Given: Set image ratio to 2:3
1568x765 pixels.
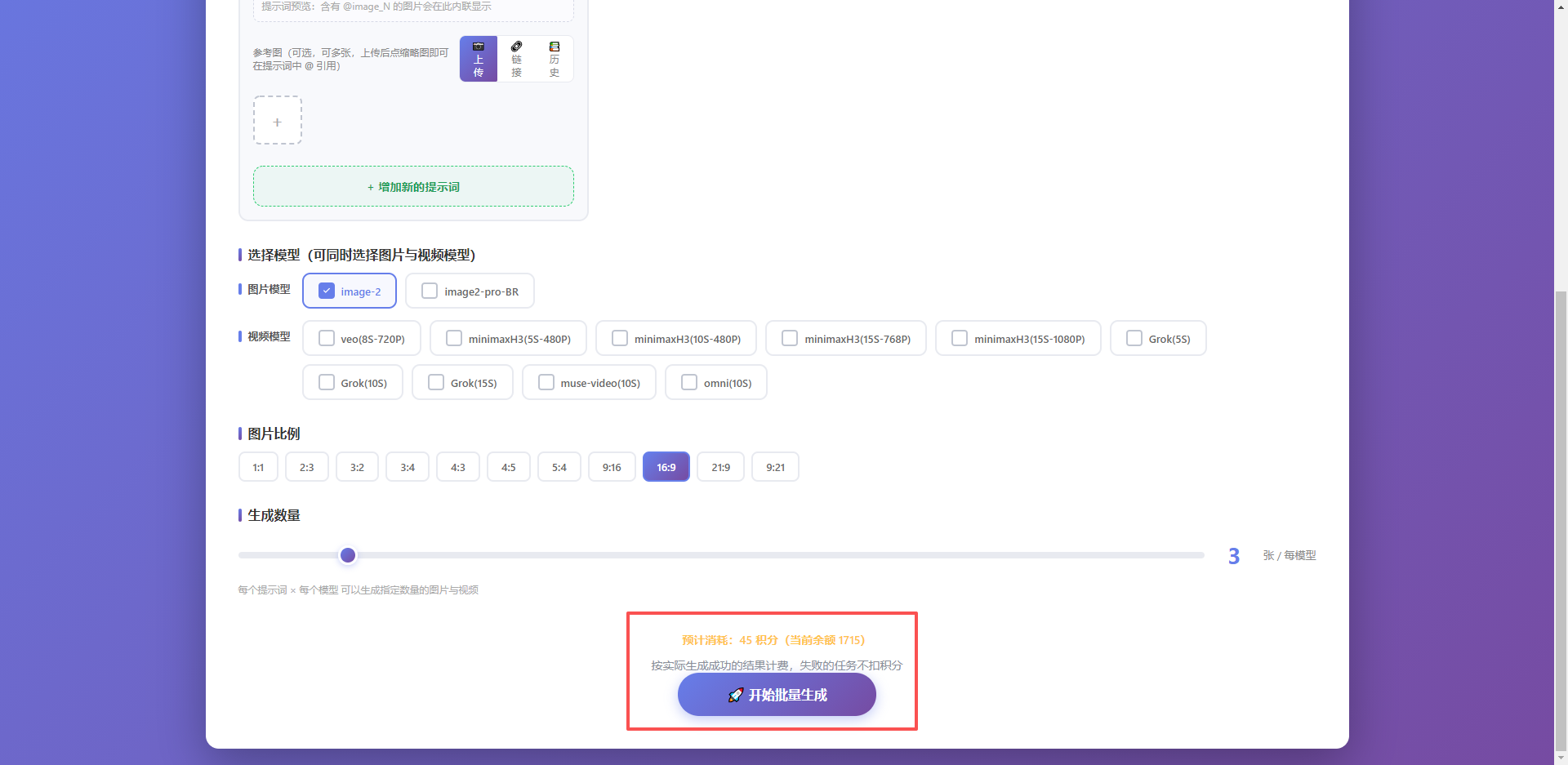Looking at the screenshot, I should coord(307,467).
